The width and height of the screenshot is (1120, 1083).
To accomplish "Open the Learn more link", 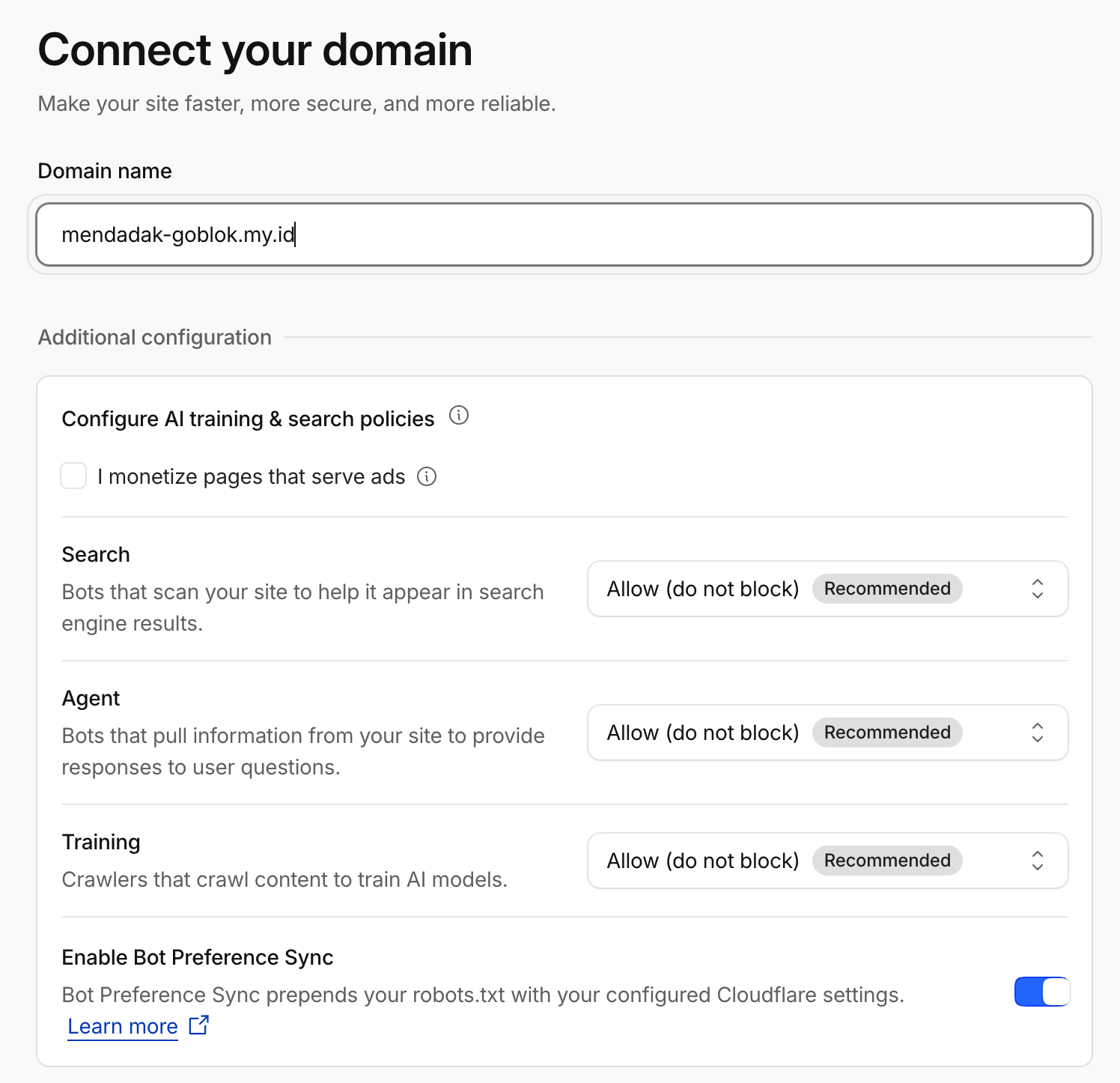I will pos(123,1026).
